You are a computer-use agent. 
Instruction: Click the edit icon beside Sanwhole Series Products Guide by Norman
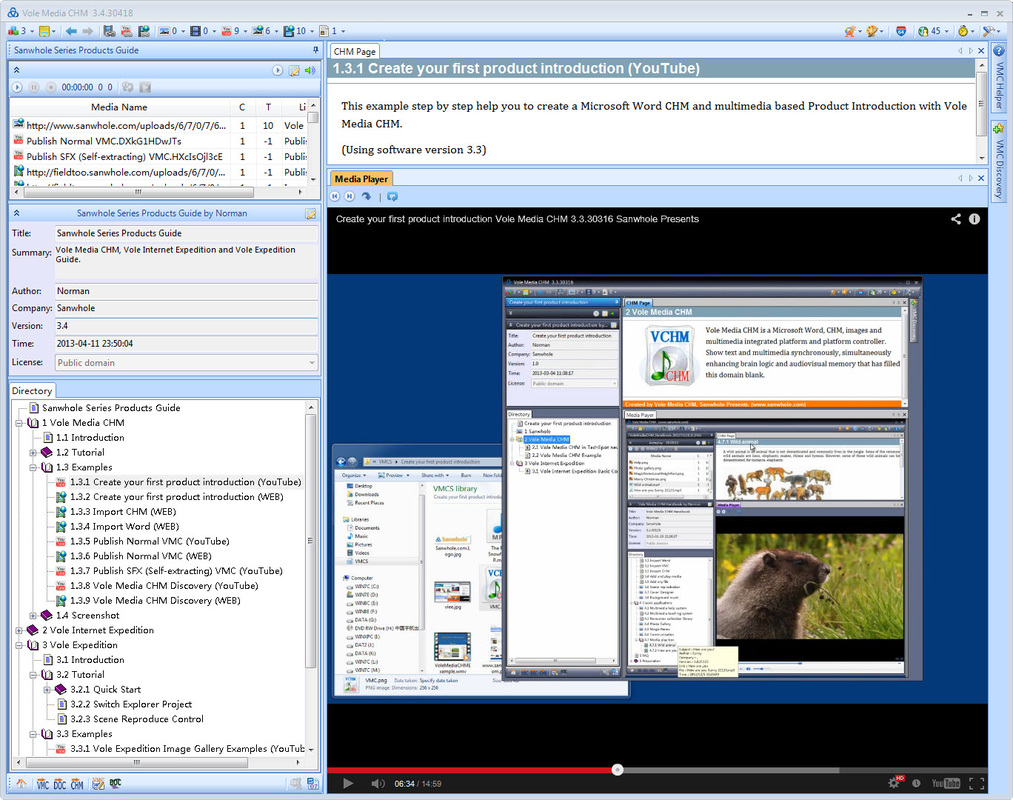(311, 213)
